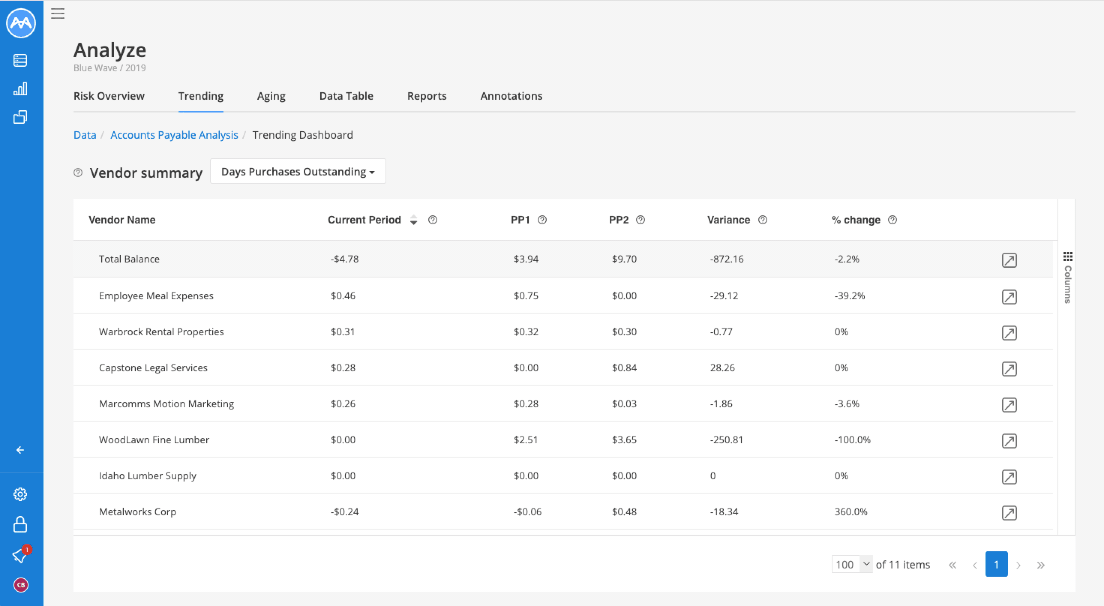Go to the Data breadcrumb link
This screenshot has width=1104, height=606.
coord(84,135)
